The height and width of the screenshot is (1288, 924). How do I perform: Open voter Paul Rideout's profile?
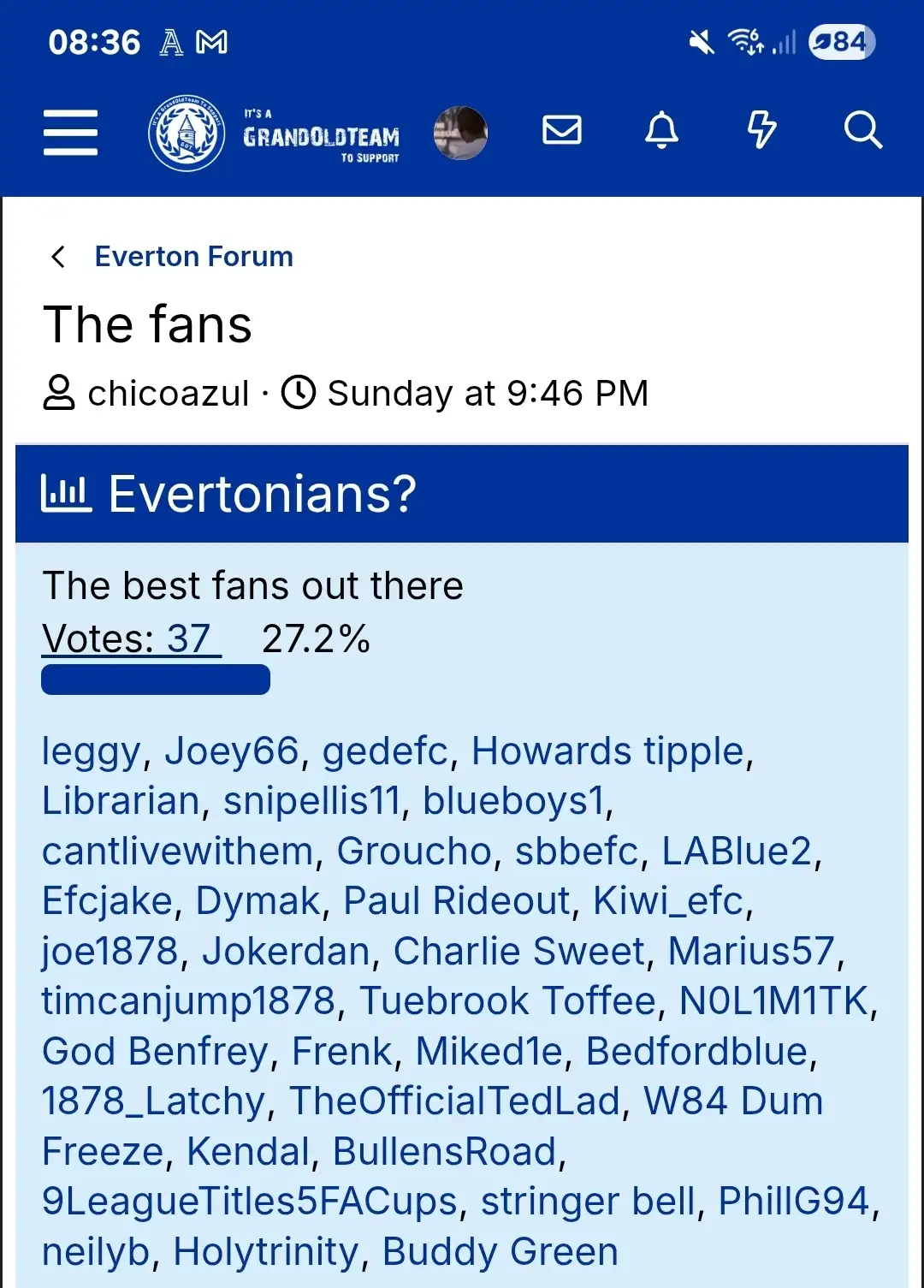click(456, 901)
